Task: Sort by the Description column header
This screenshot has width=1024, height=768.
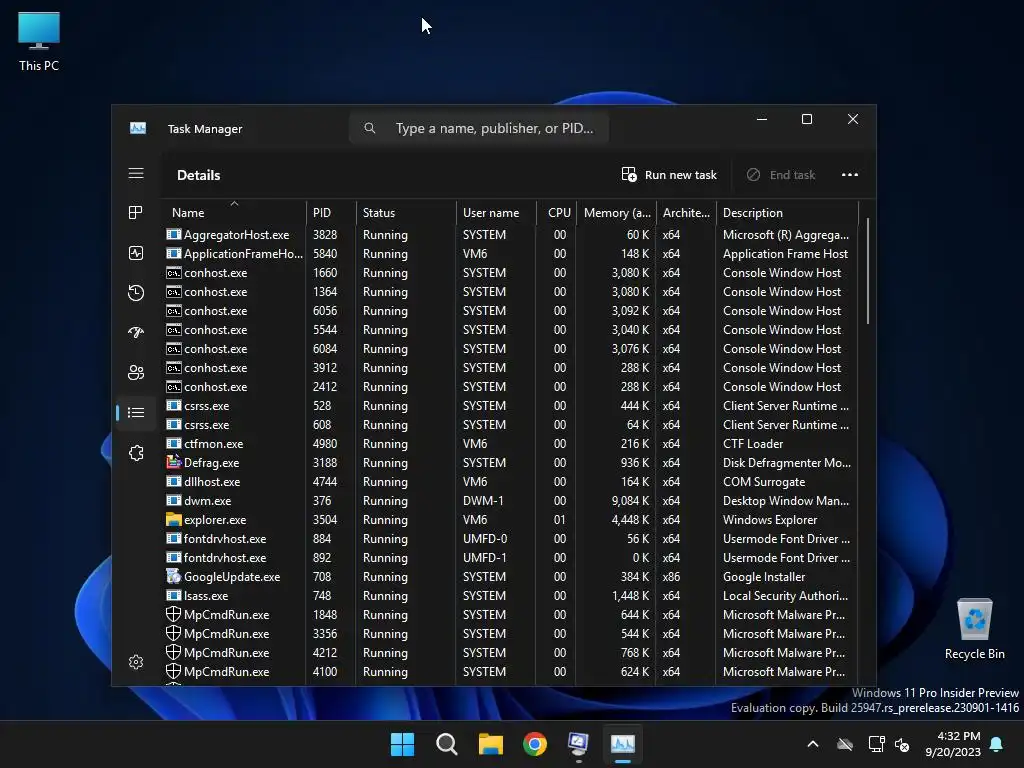Action: [787, 212]
